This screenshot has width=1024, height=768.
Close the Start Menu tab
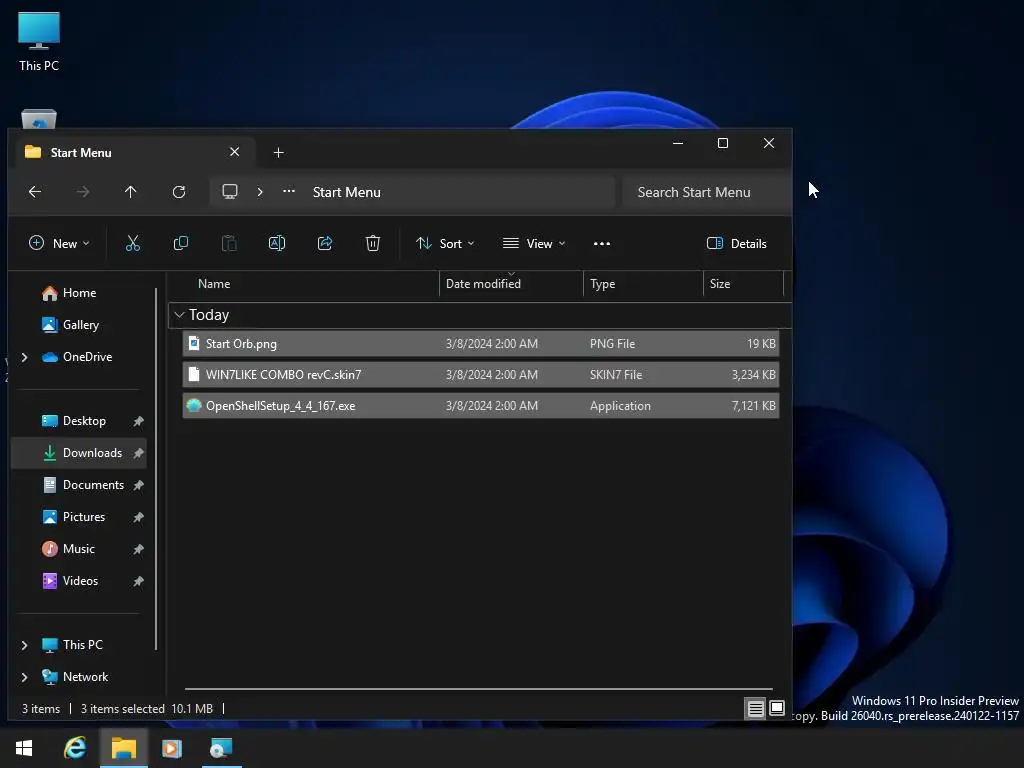pyautogui.click(x=234, y=152)
